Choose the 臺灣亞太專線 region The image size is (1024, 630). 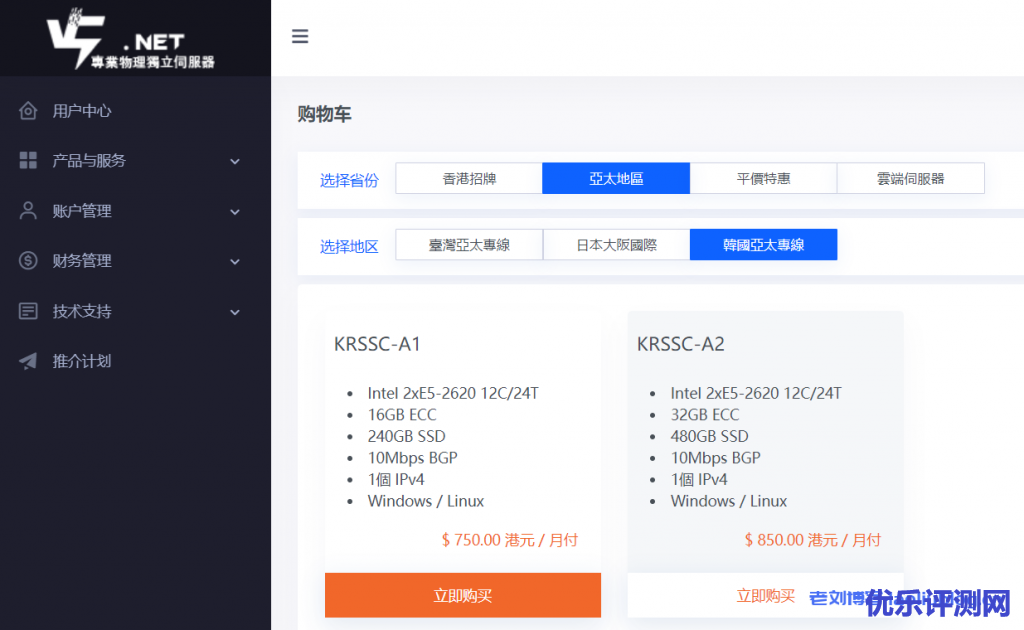(x=469, y=245)
